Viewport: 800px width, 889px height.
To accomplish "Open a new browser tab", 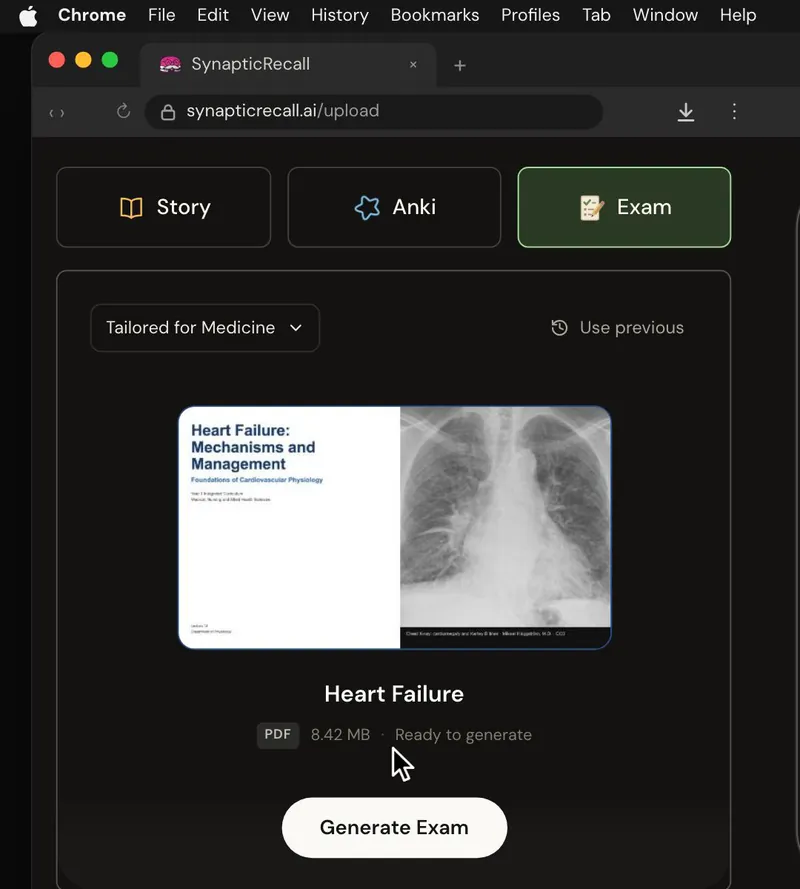I will [x=460, y=66].
